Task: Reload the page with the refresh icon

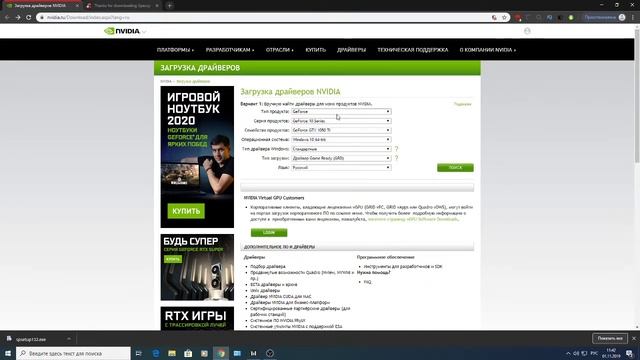Action: click(x=29, y=18)
